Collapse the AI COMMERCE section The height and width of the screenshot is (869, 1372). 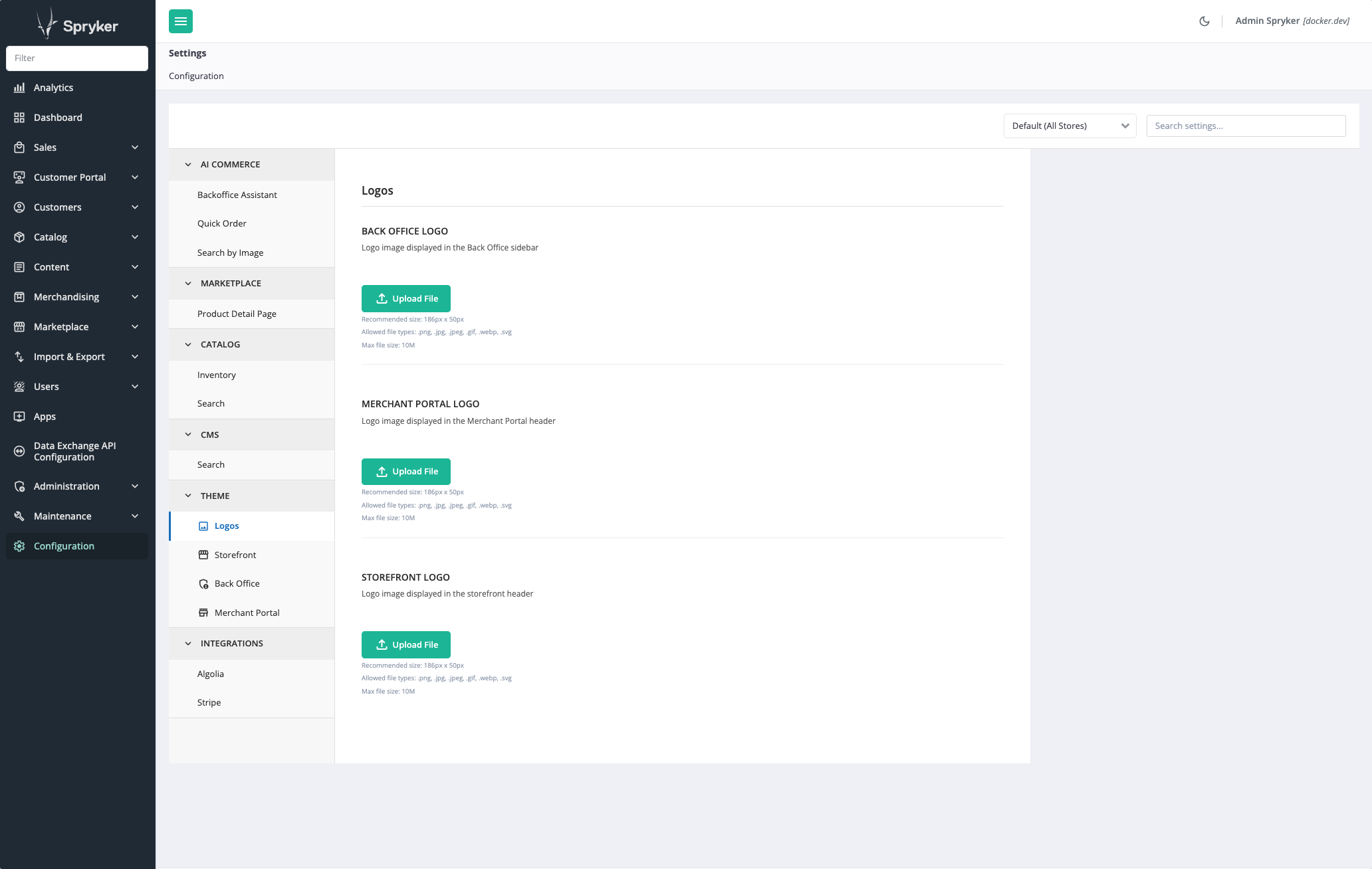tap(188, 164)
